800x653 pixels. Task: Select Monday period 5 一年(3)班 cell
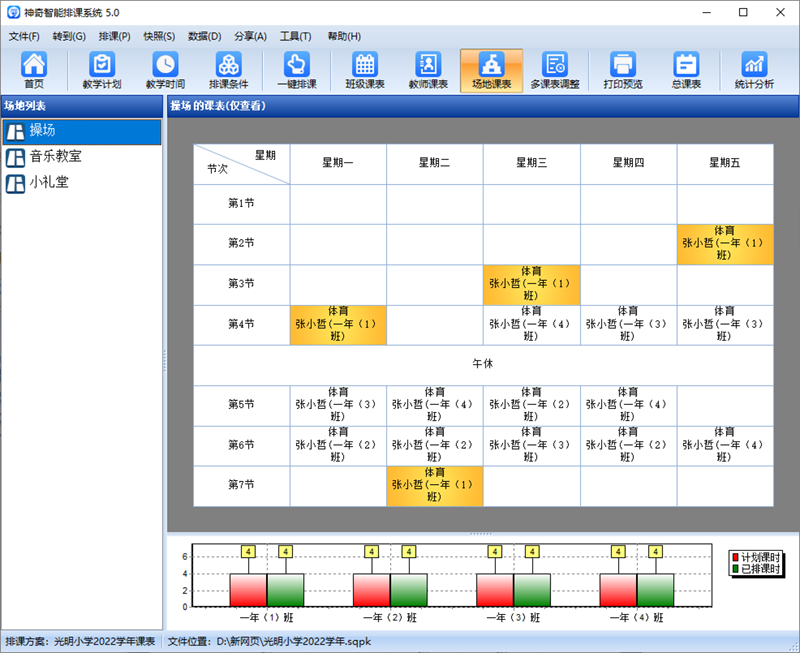tap(338, 405)
